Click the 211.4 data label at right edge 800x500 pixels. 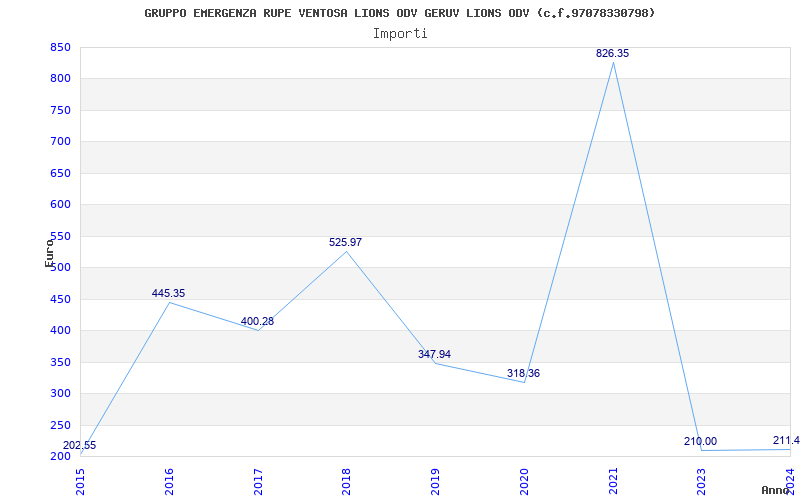(x=786, y=440)
